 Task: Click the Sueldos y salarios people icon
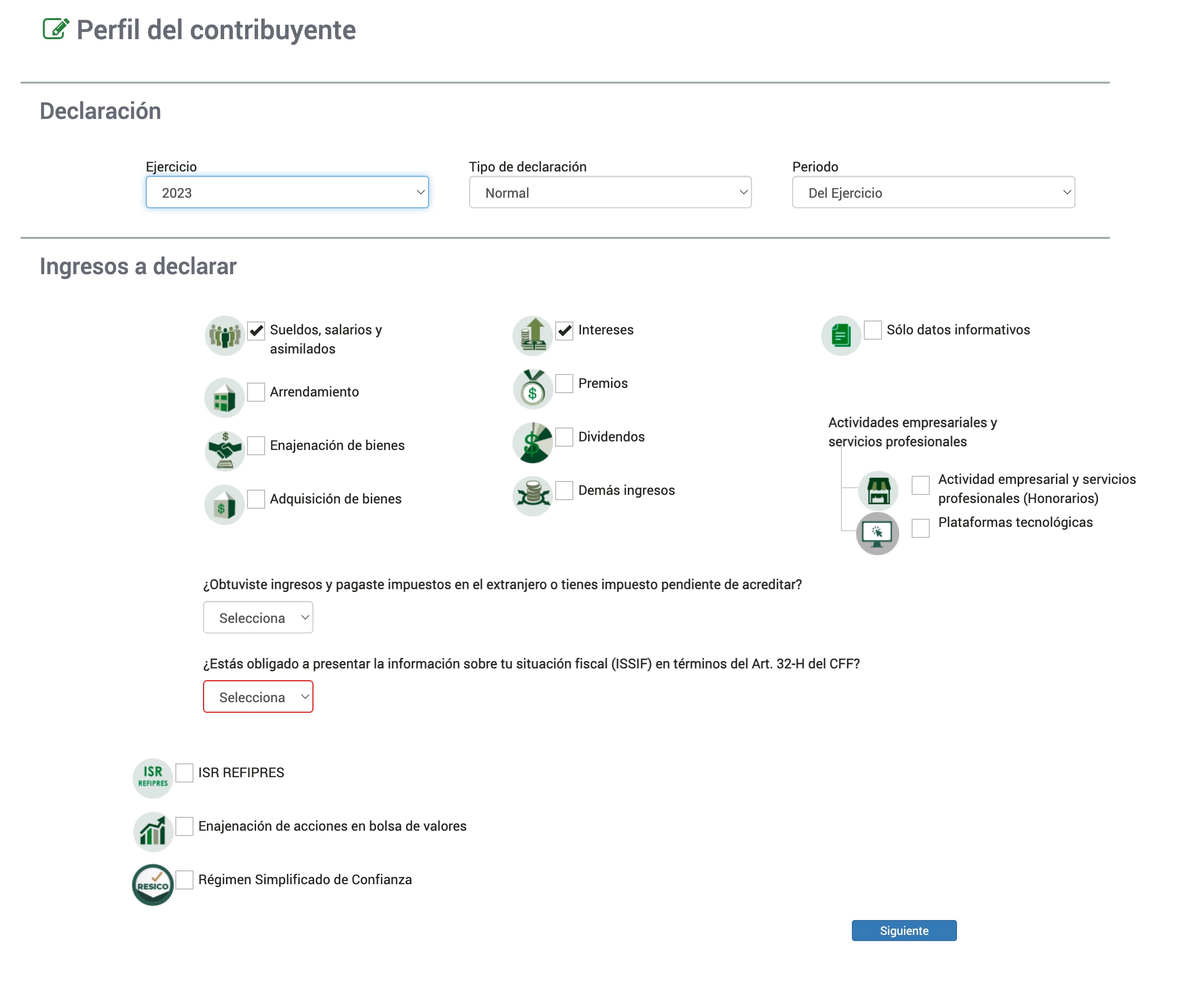coord(225,336)
